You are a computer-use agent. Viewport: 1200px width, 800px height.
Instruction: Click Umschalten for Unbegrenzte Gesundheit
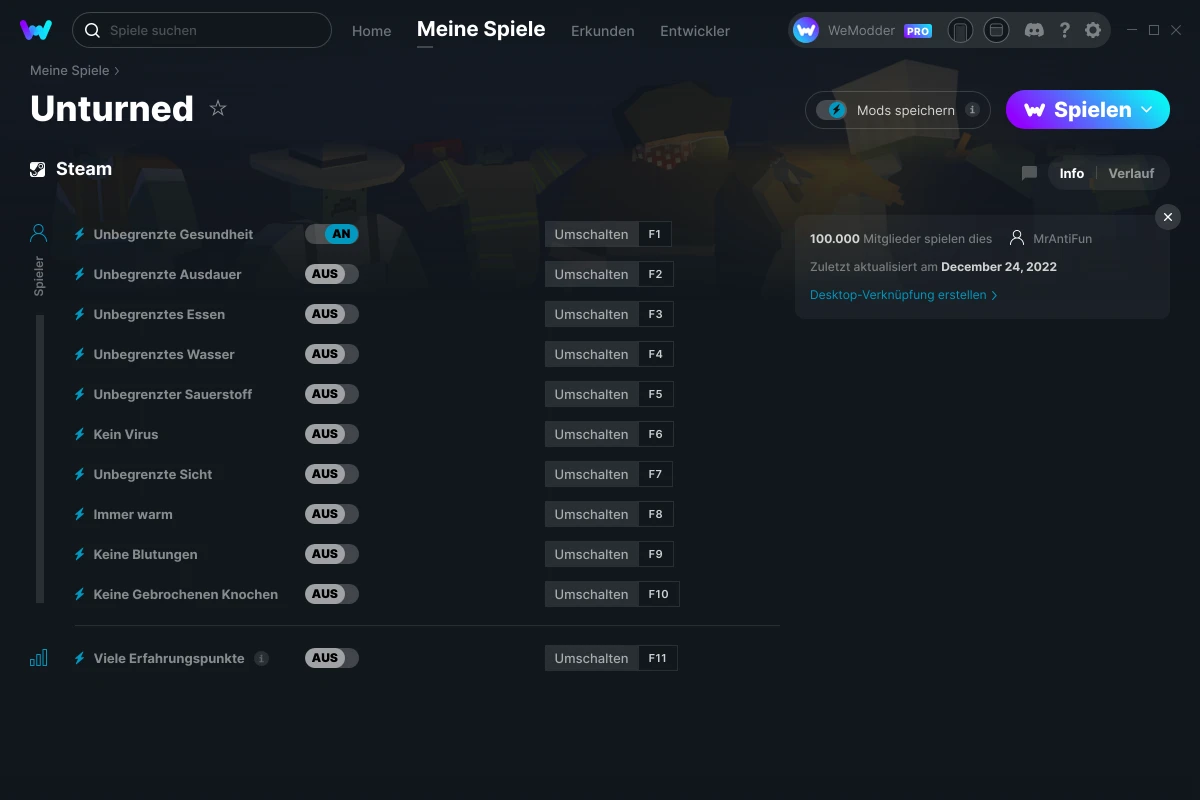(592, 234)
